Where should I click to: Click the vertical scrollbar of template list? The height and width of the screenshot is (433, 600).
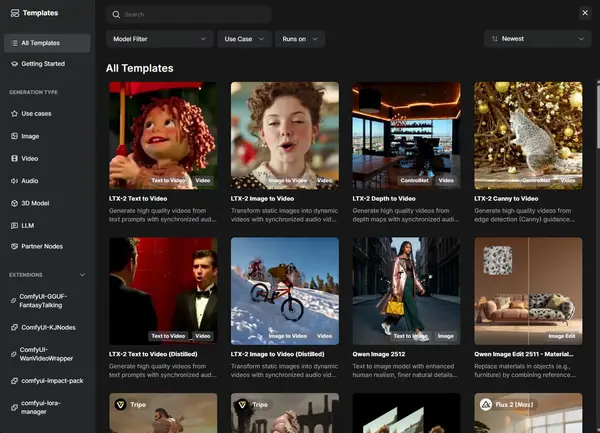point(598,115)
